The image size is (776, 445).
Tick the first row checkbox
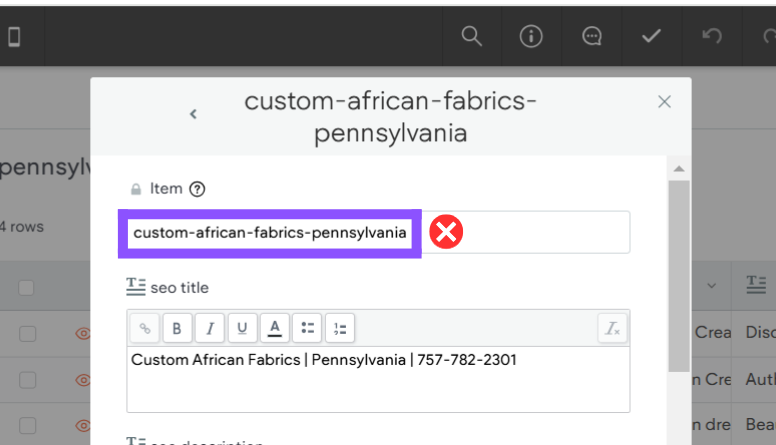point(28,334)
